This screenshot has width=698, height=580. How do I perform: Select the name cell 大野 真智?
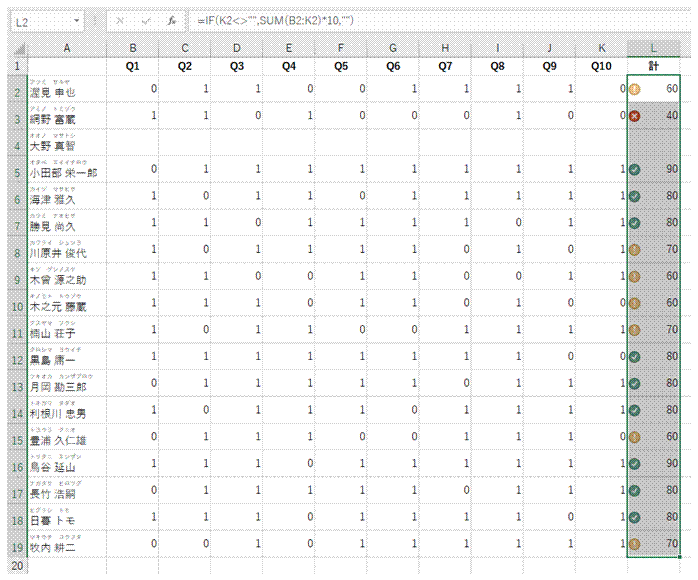click(67, 142)
